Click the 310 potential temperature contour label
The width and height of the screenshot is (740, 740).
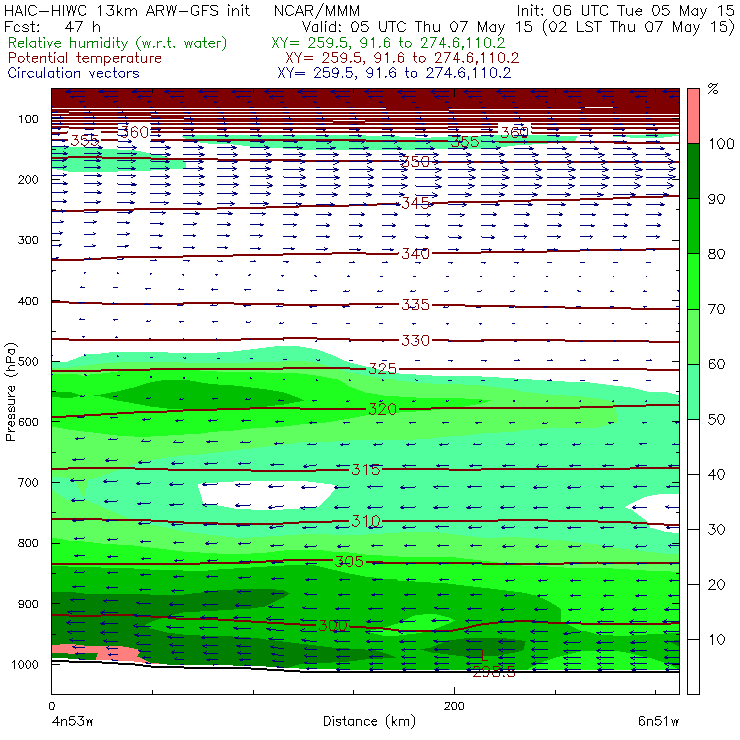pyautogui.click(x=366, y=521)
